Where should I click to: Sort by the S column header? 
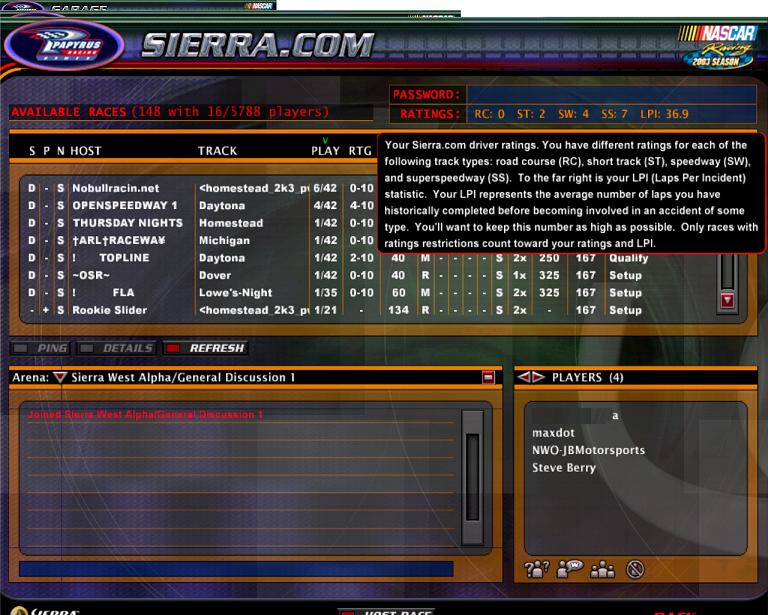(32, 151)
